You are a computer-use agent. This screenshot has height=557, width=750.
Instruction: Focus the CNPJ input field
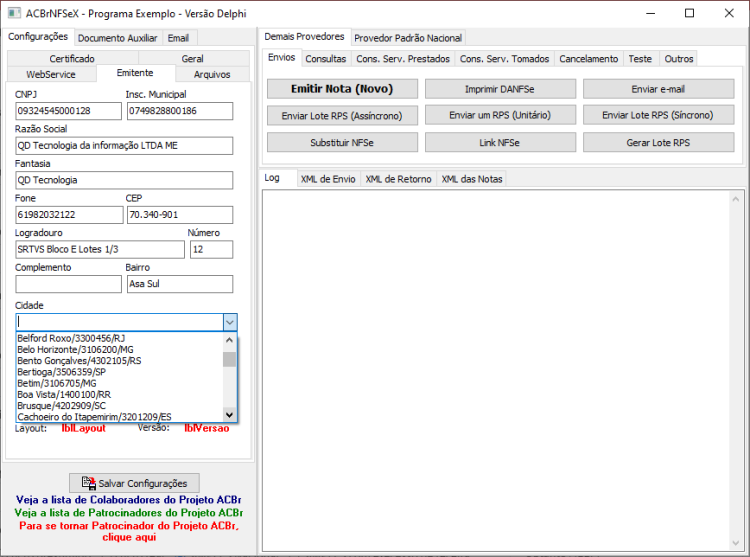(68, 111)
